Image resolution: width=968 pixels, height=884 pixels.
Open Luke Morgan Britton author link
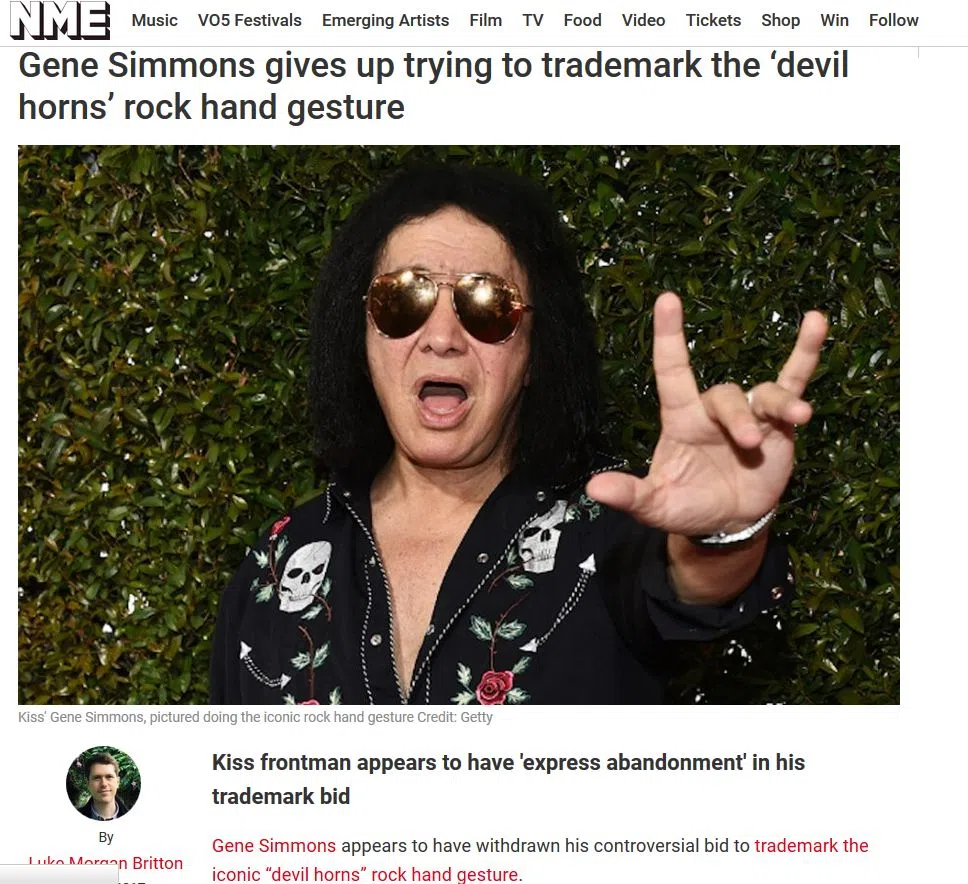106,862
